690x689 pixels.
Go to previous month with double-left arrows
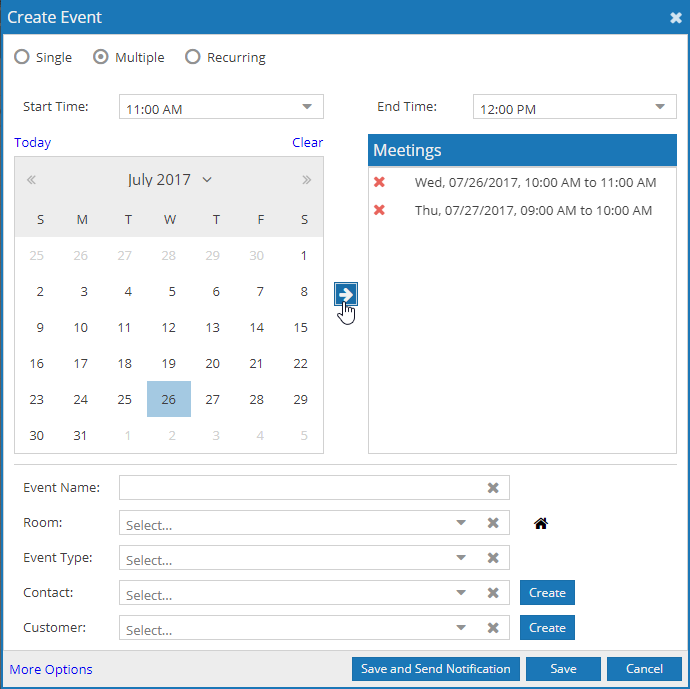(31, 180)
